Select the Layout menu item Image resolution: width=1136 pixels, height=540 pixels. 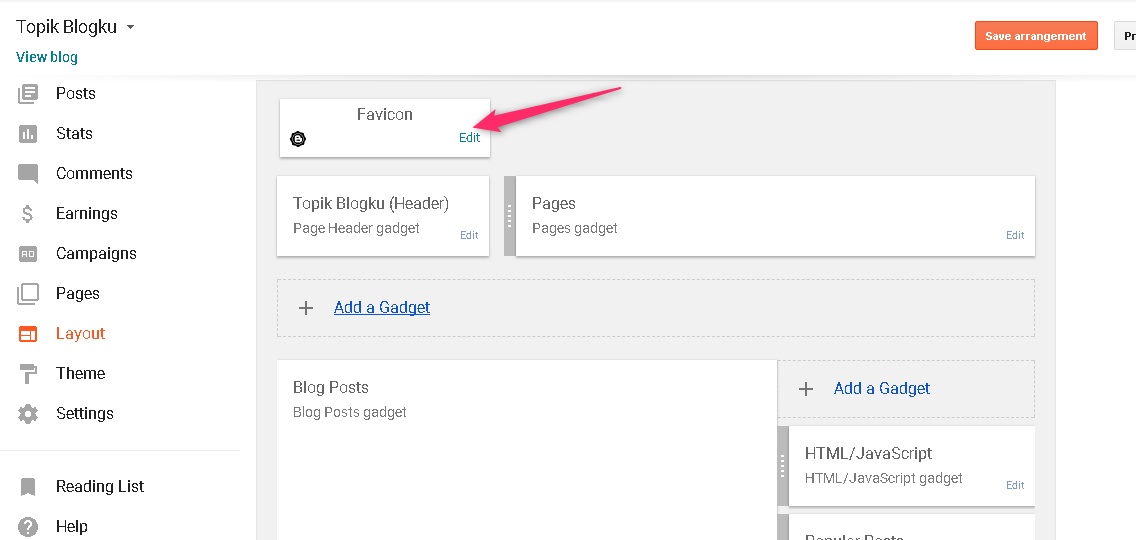click(80, 333)
